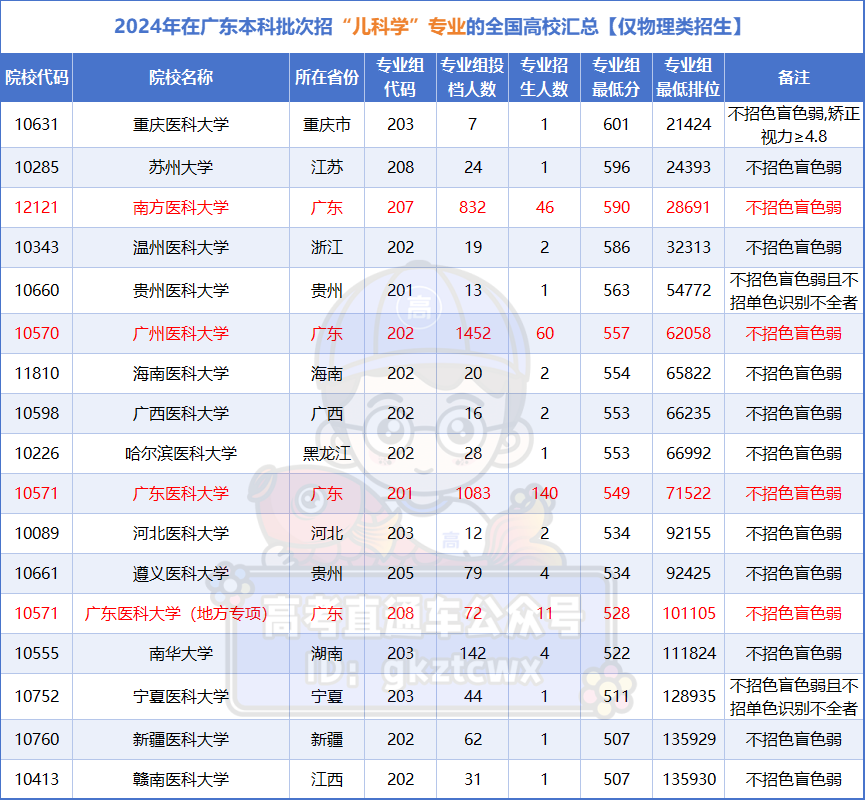The width and height of the screenshot is (865, 800).
Task: Select the 专业组代码 column header
Action: [400, 78]
